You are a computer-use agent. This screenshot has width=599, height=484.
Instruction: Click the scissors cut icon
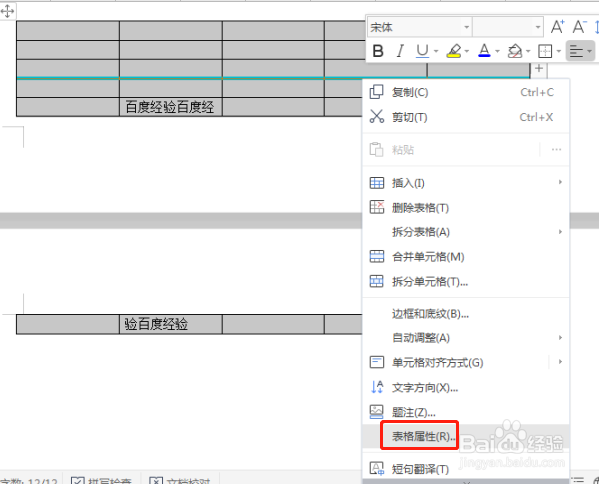coord(376,117)
